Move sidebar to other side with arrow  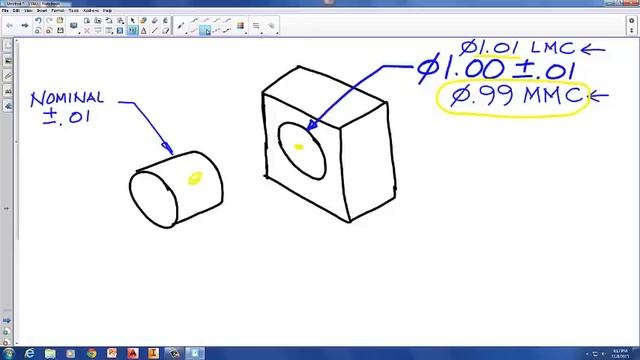[x=7, y=320]
